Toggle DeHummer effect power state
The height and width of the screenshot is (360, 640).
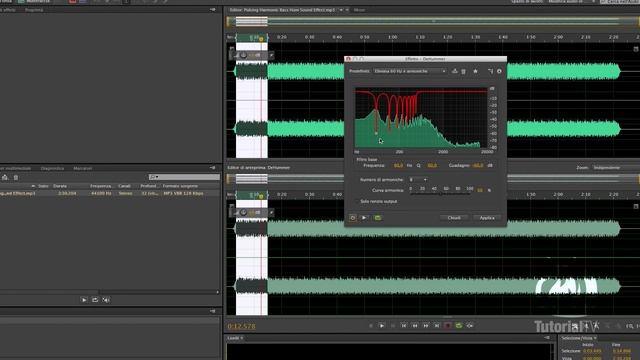353,218
